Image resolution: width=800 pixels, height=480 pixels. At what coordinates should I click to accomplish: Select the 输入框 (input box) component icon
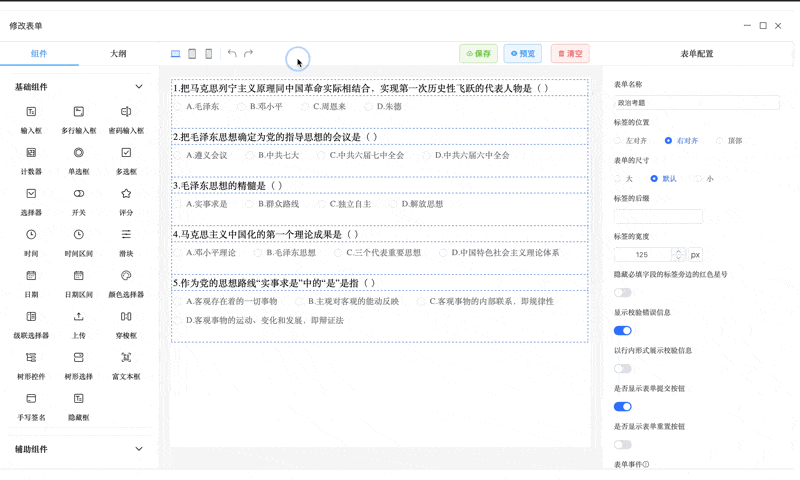coord(31,112)
